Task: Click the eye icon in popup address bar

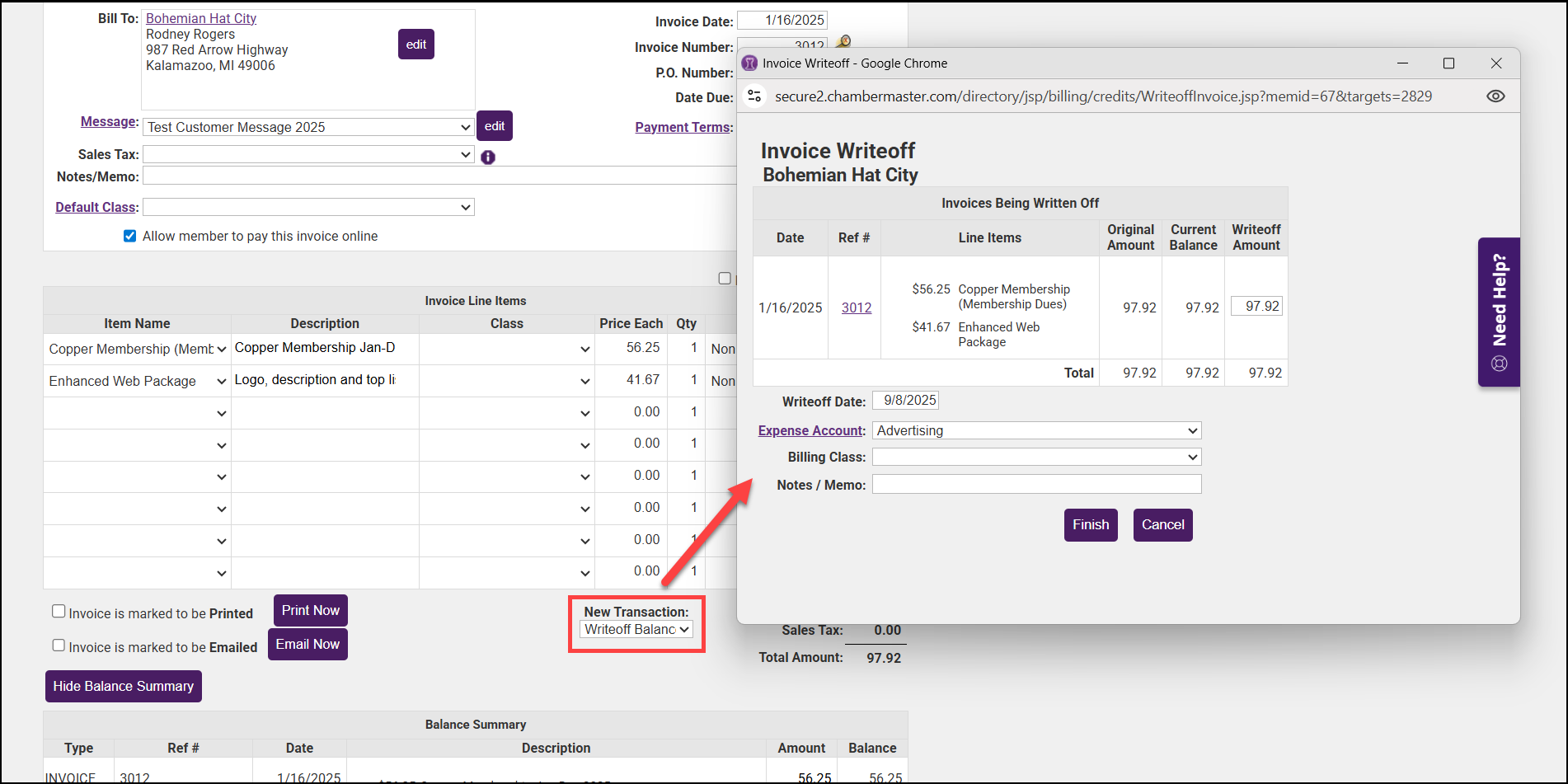Action: click(x=1495, y=96)
